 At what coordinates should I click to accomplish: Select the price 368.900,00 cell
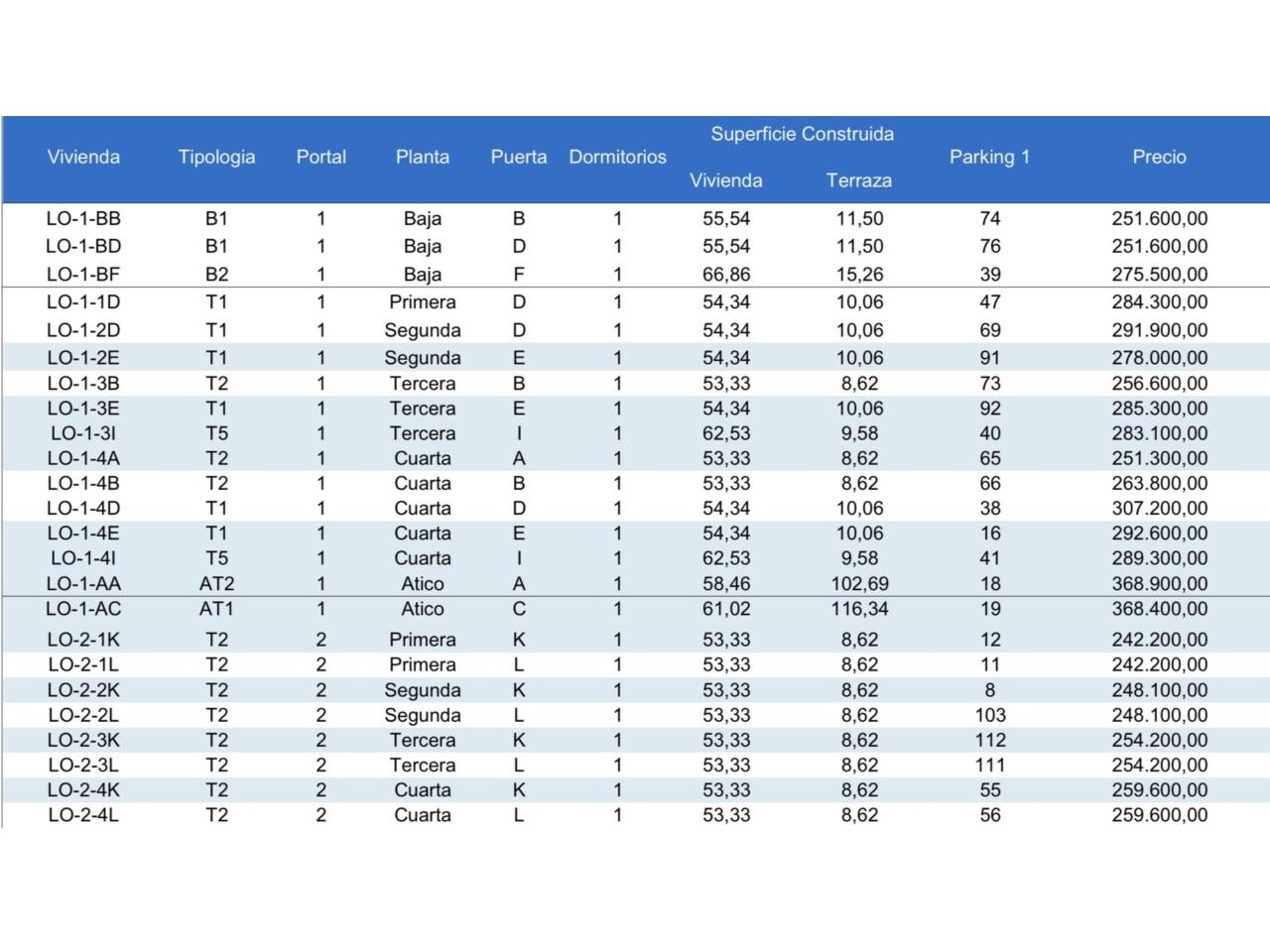pyautogui.click(x=1159, y=584)
